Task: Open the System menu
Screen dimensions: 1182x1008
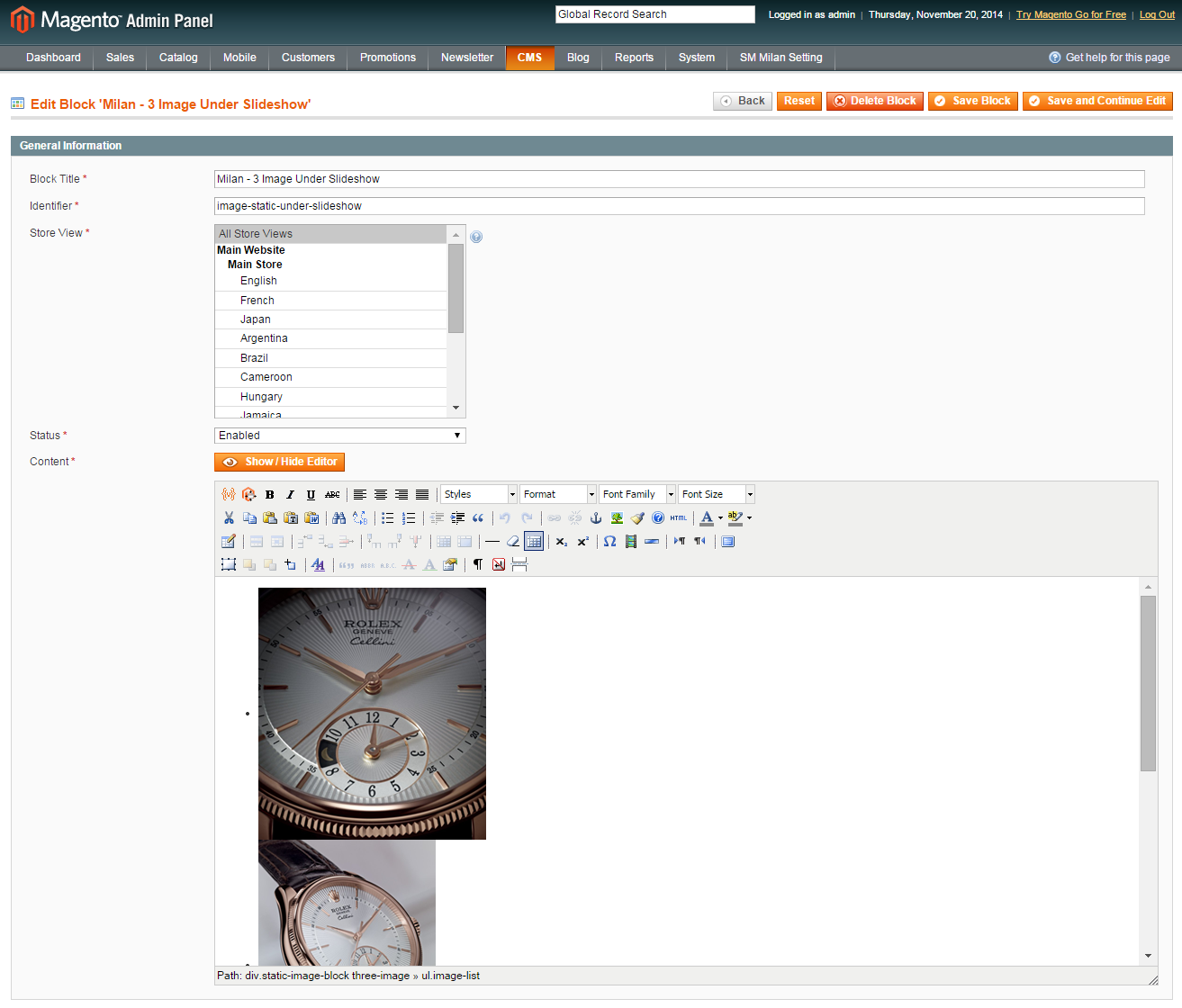Action: point(697,58)
